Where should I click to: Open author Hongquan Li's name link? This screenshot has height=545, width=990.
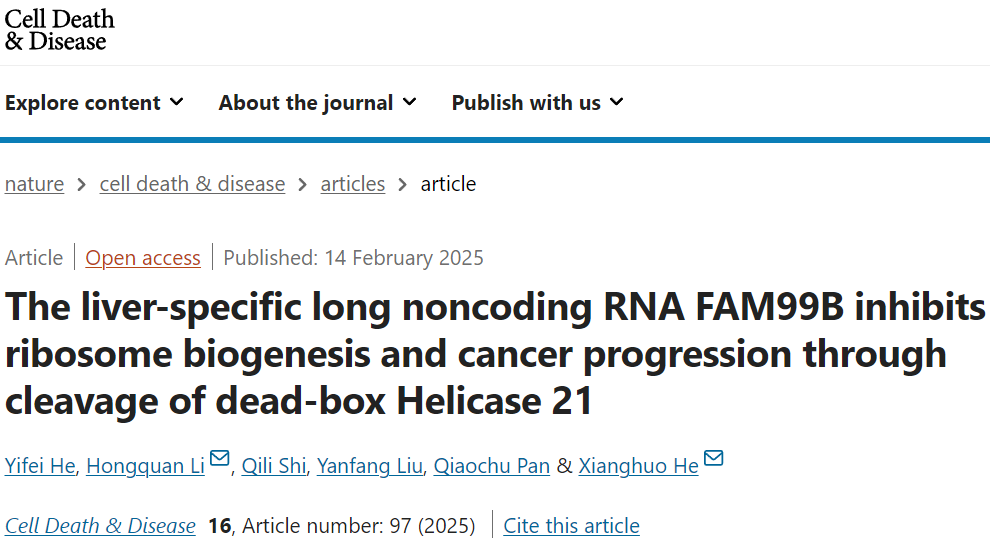145,465
